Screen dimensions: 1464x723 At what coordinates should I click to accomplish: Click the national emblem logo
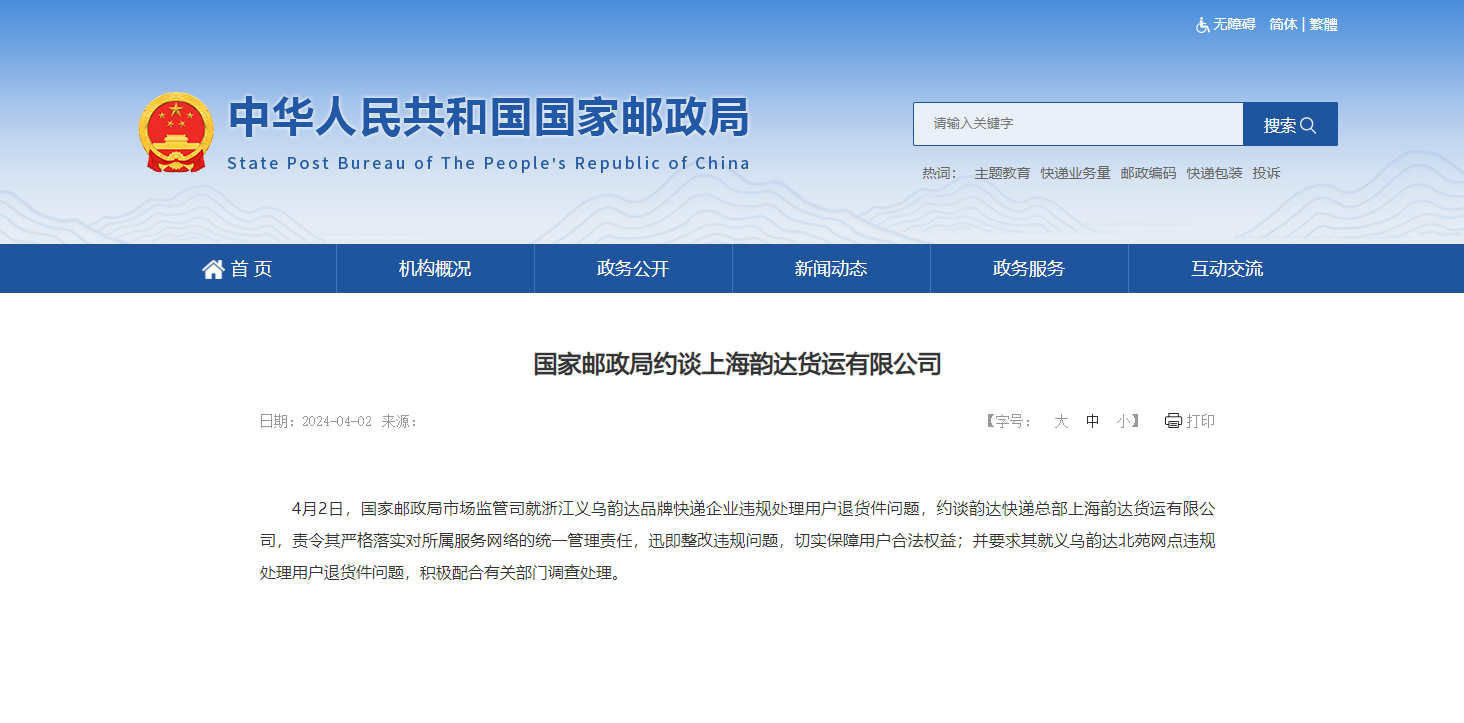coord(176,132)
